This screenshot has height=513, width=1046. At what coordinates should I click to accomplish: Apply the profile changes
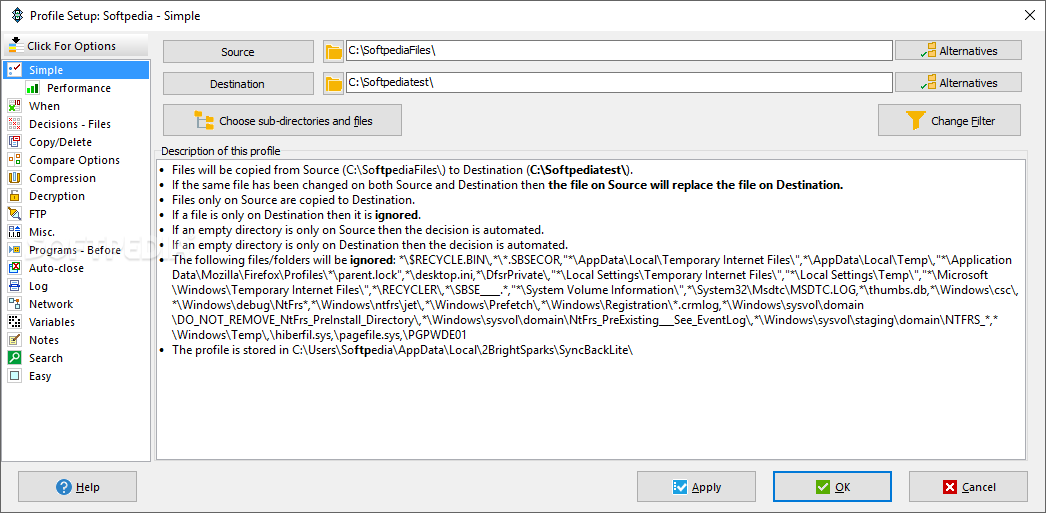click(696, 487)
